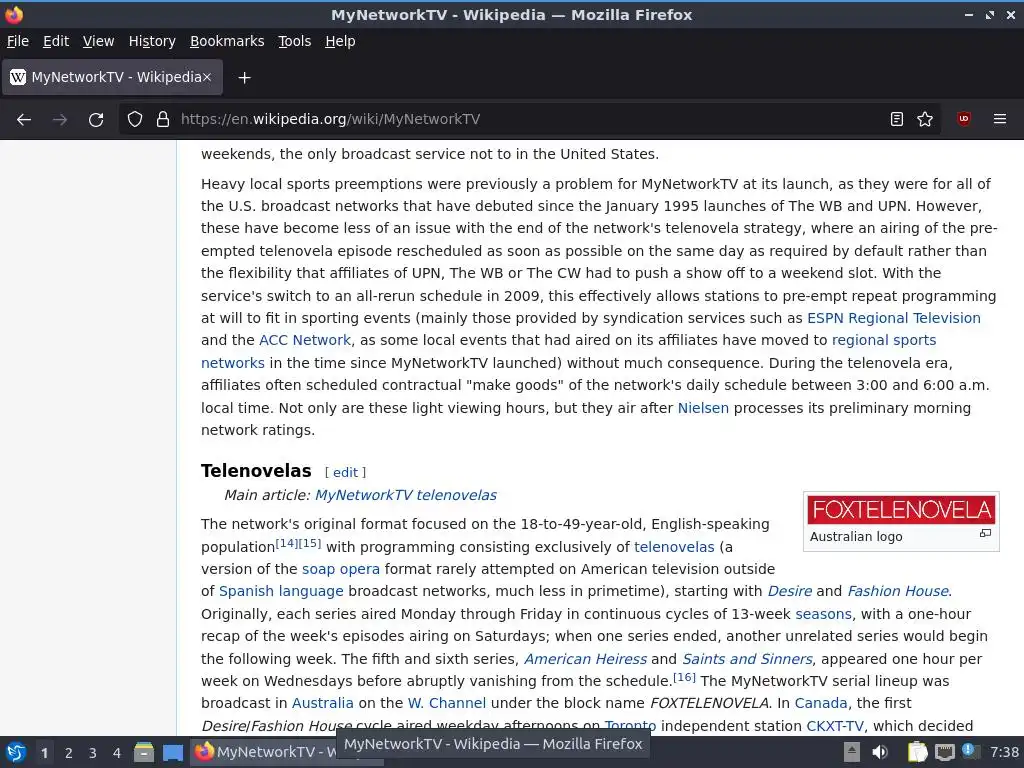Follow the W. Channel link

[x=447, y=703]
